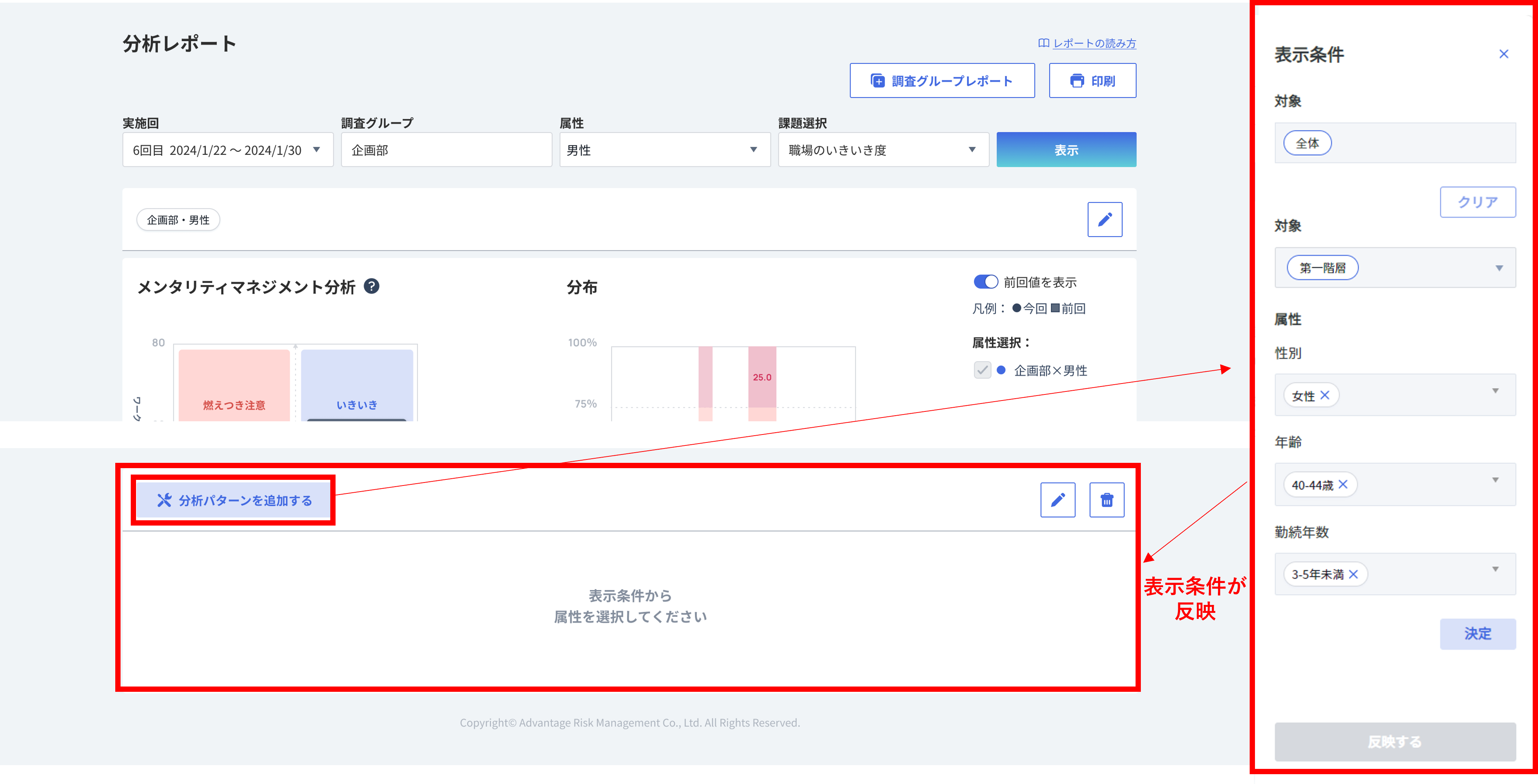Click the 決定 button
This screenshot has height=784, width=1538.
(x=1477, y=634)
